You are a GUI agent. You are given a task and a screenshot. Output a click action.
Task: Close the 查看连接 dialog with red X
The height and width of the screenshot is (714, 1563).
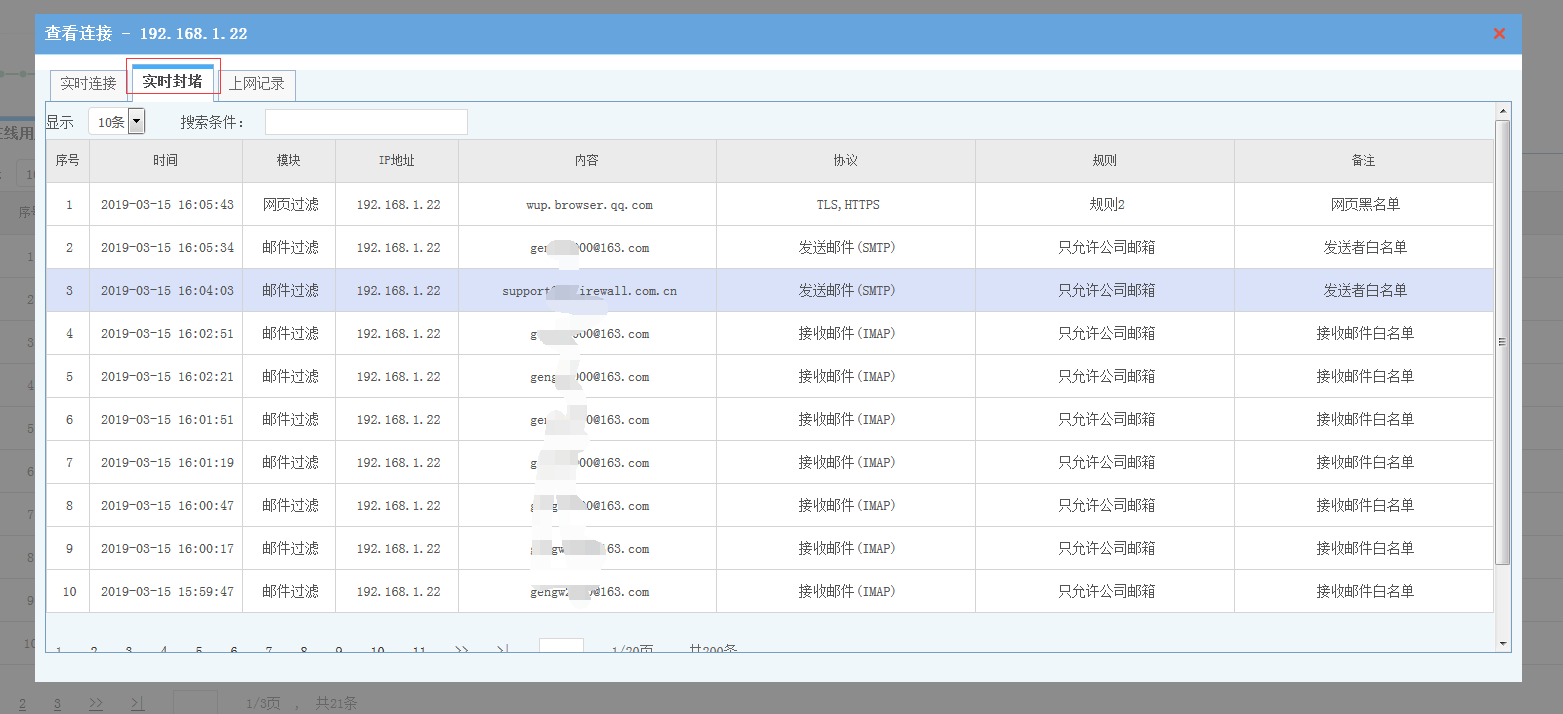(1499, 34)
